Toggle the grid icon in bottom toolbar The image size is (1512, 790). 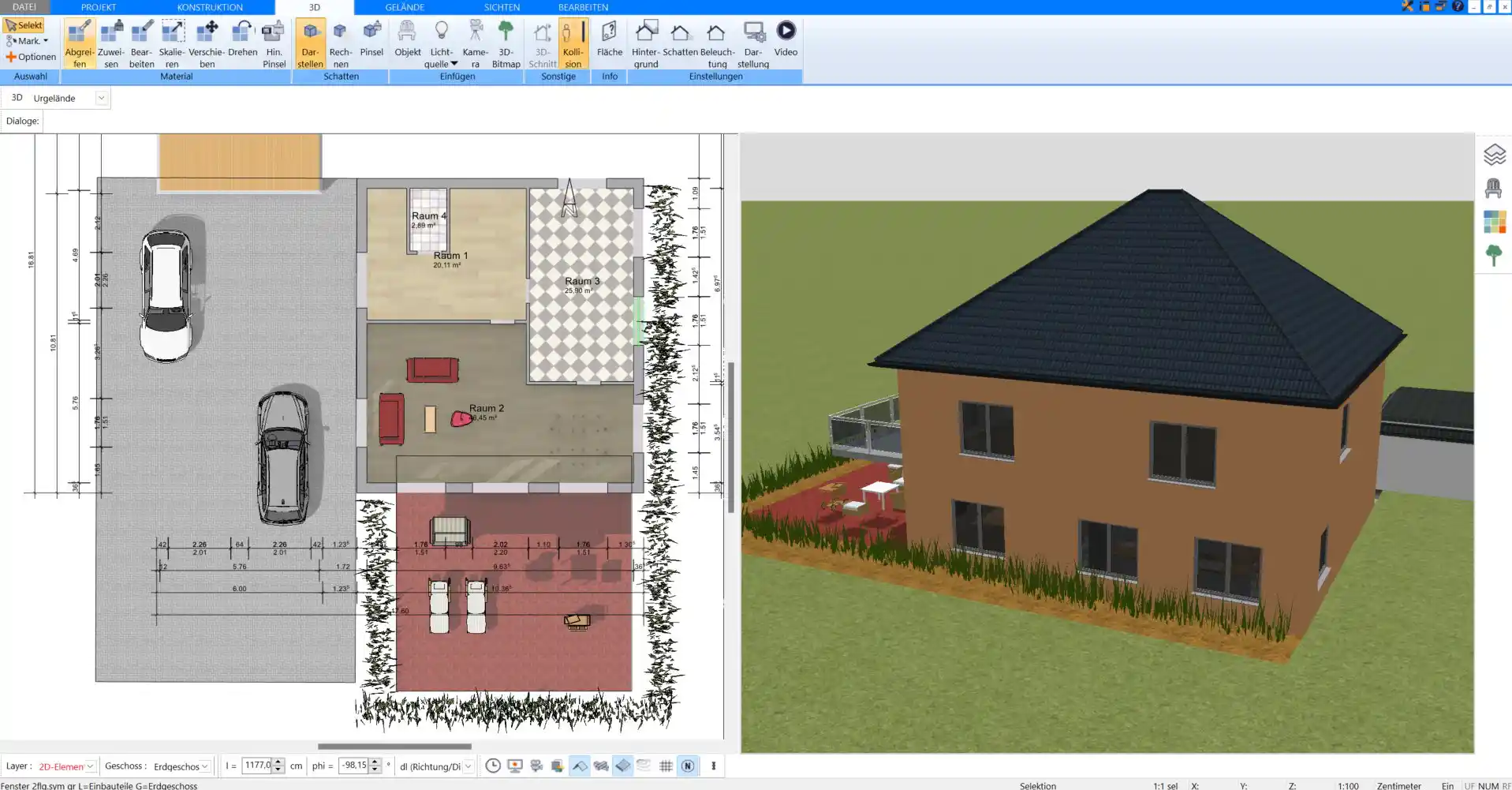click(x=666, y=766)
